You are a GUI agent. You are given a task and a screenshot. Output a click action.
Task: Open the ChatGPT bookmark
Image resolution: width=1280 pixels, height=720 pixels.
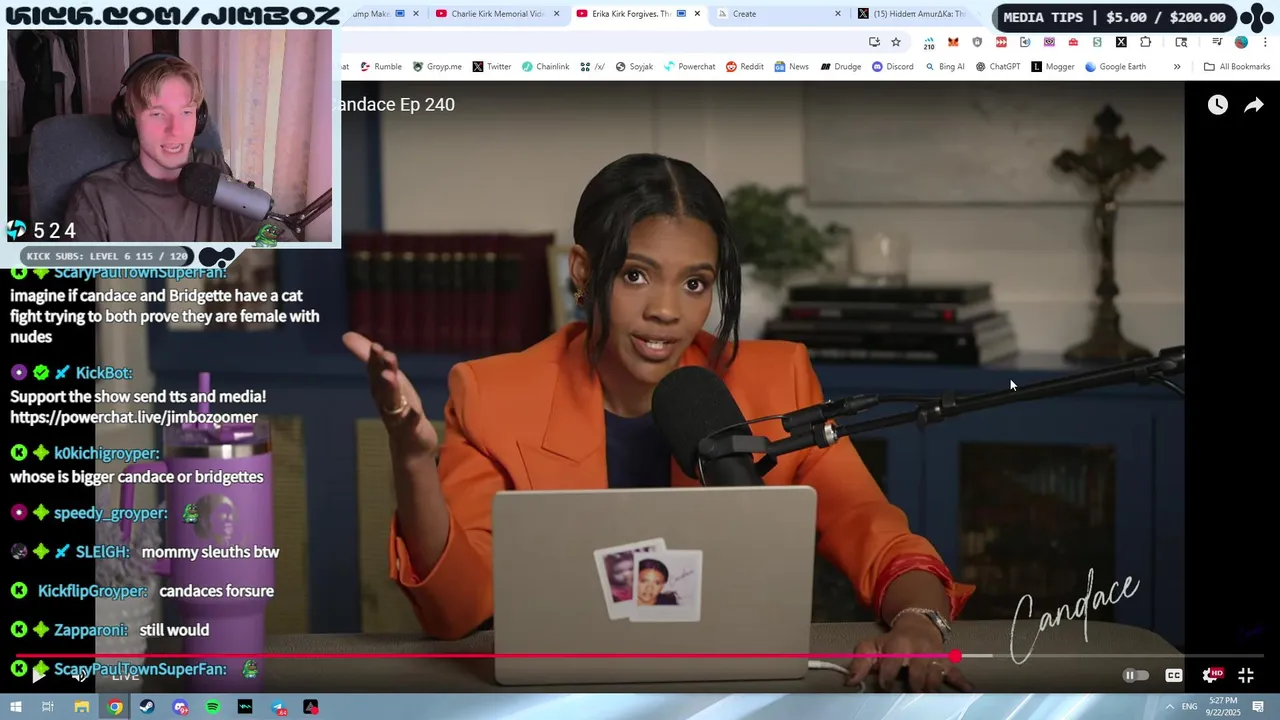pyautogui.click(x=998, y=67)
